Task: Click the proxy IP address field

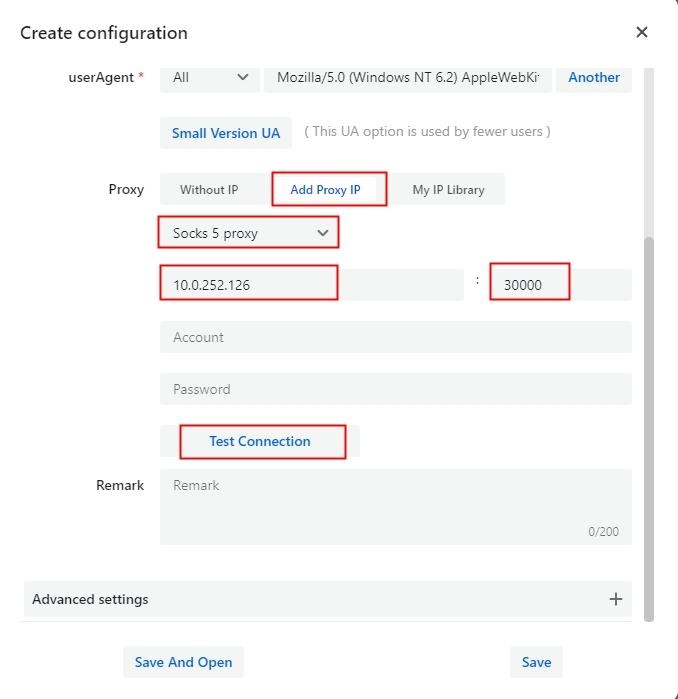Action: [x=310, y=285]
